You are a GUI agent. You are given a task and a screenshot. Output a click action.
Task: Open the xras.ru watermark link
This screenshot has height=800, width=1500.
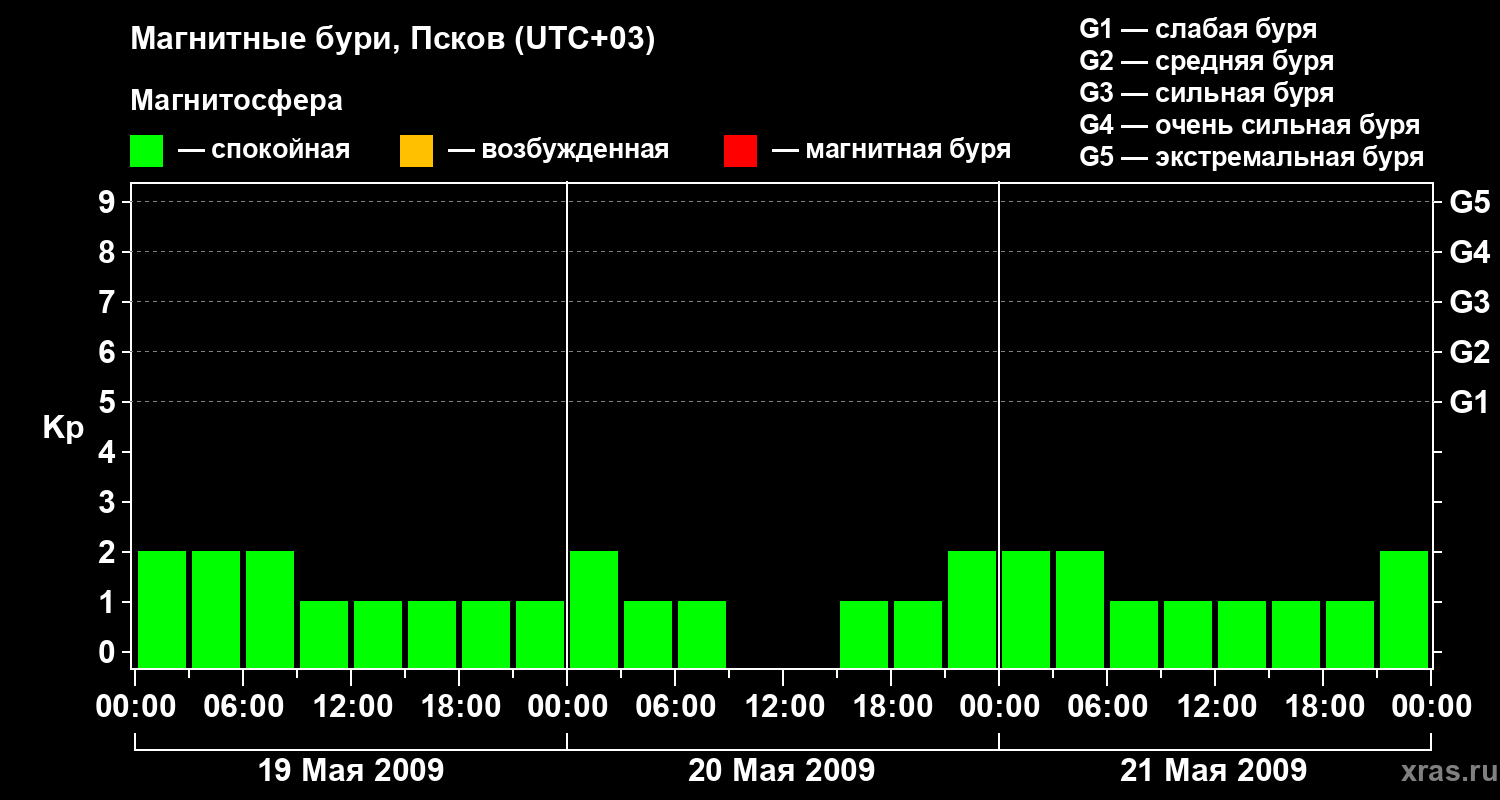[x=1443, y=771]
